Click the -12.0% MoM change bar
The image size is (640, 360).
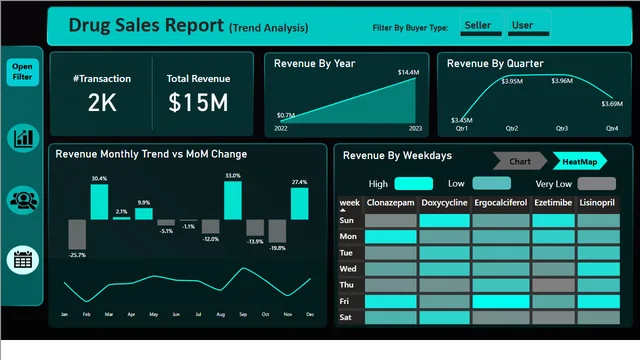pos(211,227)
